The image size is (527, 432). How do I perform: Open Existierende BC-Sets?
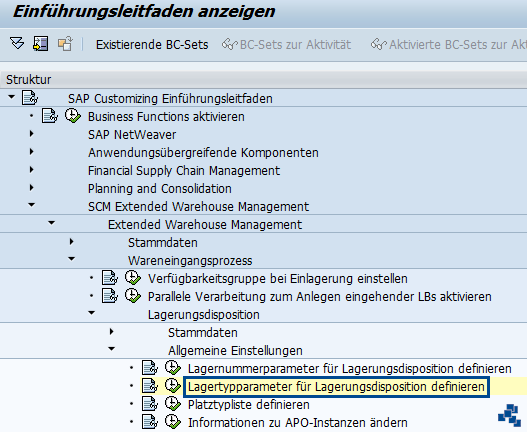[x=152, y=45]
